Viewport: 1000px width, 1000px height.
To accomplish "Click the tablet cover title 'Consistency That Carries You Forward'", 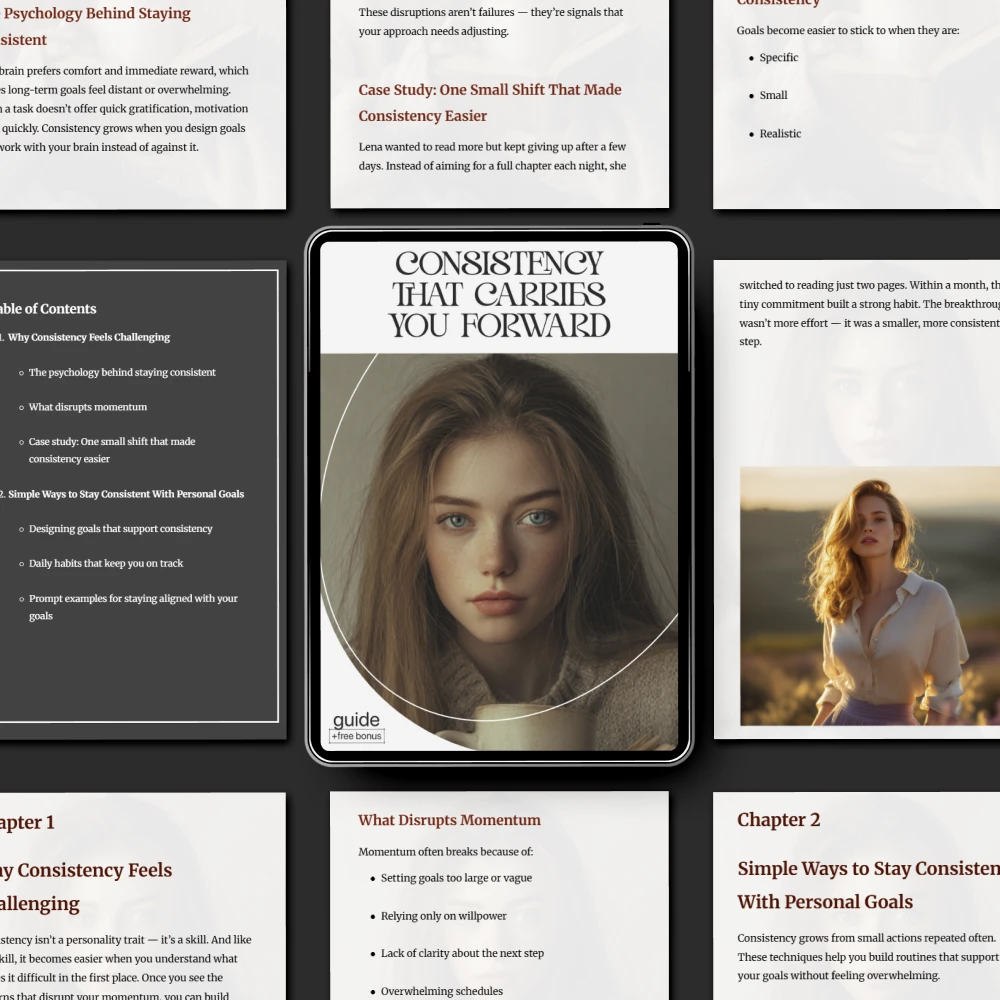I will [499, 294].
